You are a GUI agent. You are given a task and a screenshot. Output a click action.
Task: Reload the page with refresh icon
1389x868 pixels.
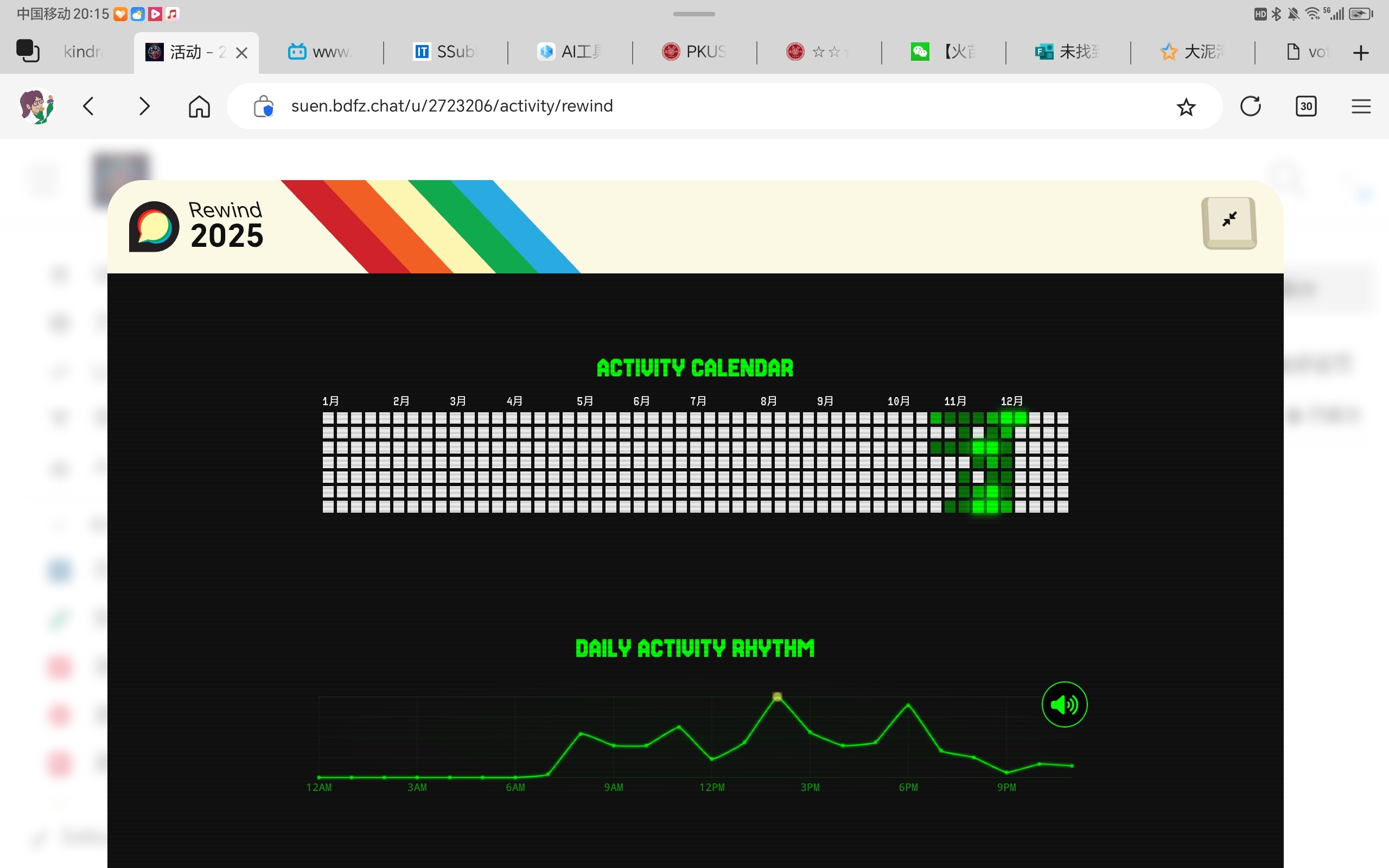coord(1250,106)
